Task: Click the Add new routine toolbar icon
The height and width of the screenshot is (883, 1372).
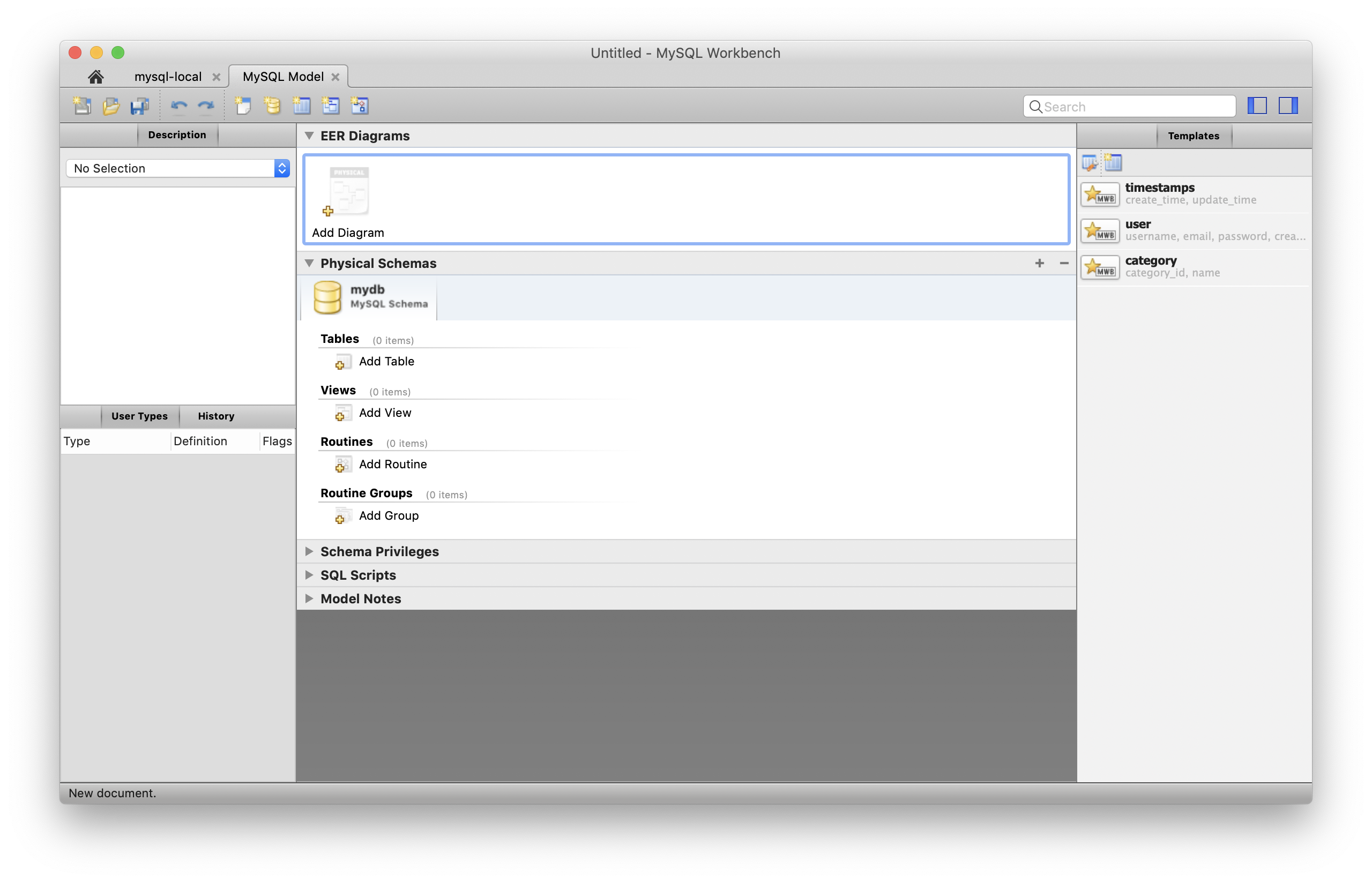Action: click(x=360, y=106)
